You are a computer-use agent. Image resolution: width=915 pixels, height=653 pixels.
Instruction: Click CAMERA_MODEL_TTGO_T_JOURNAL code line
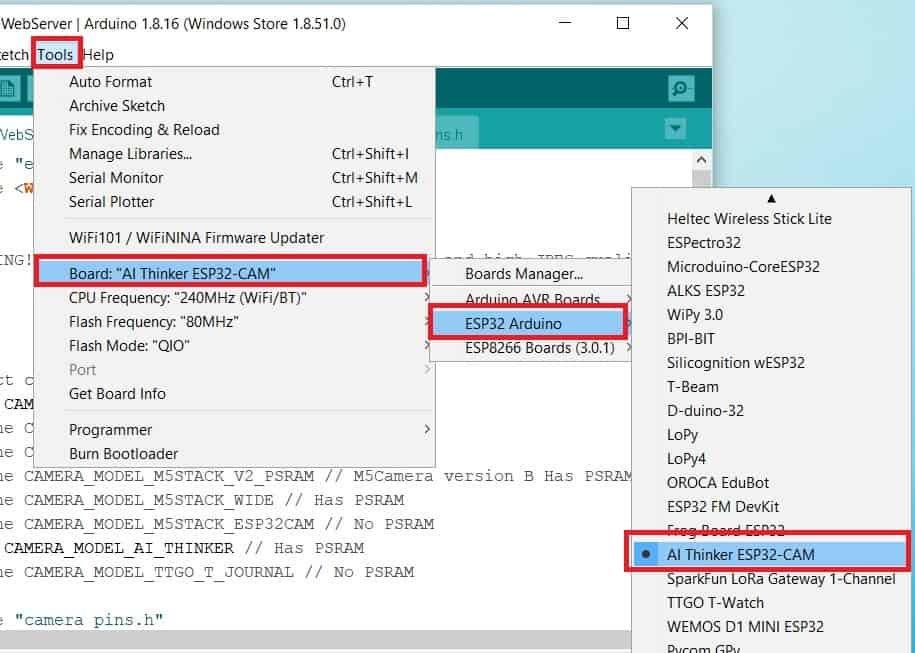(x=207, y=572)
